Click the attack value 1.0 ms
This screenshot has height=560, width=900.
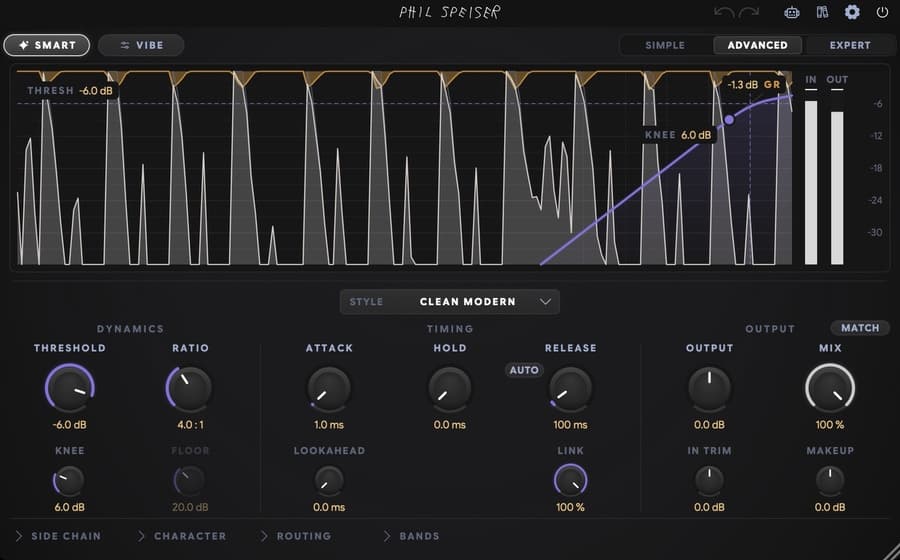(x=329, y=425)
